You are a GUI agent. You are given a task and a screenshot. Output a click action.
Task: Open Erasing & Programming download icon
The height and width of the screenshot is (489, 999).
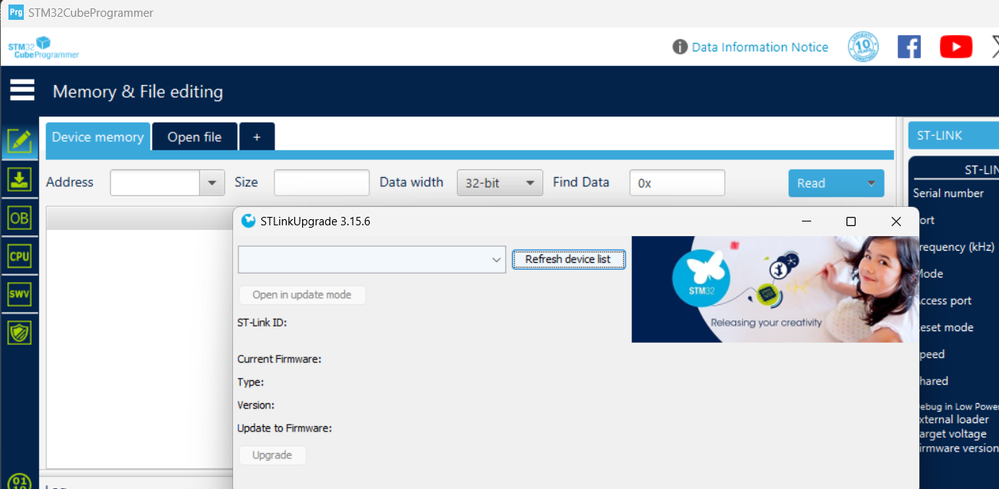pyautogui.click(x=20, y=180)
